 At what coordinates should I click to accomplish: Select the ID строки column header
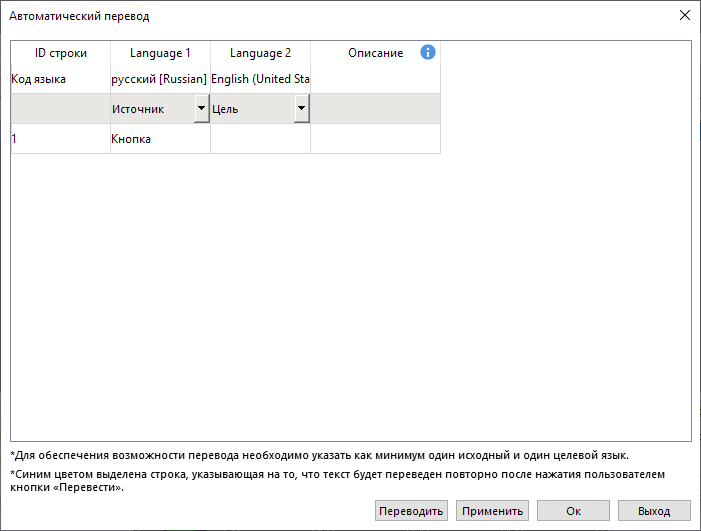click(60, 53)
